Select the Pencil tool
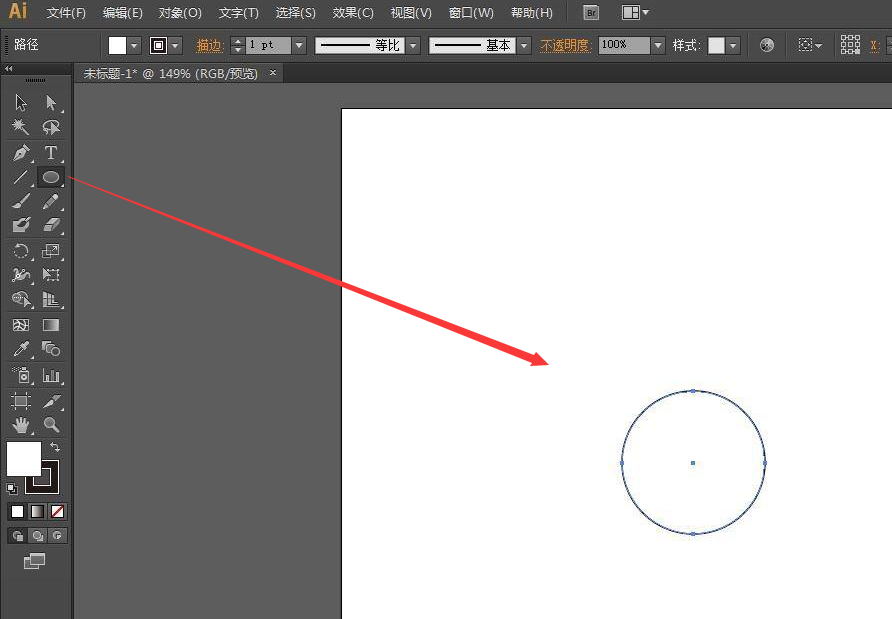This screenshot has height=619, width=892. point(51,201)
